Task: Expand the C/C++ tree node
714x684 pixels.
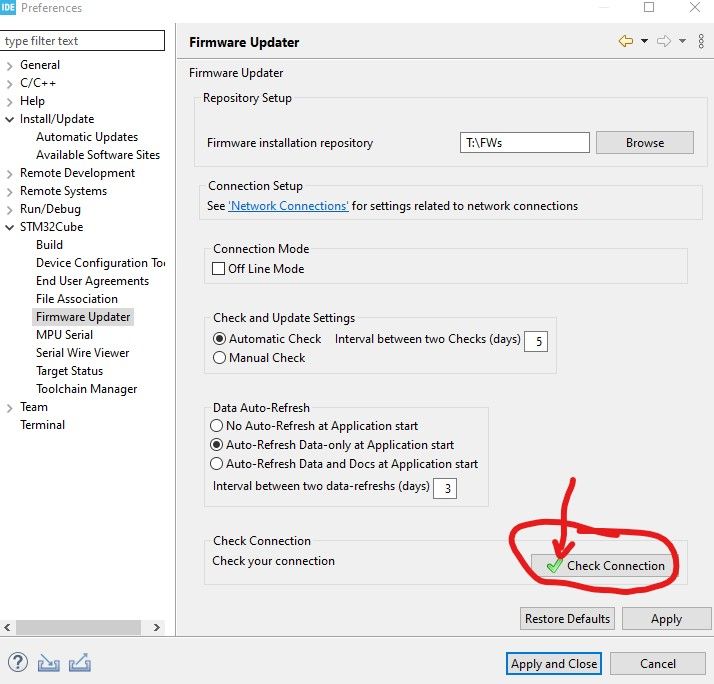Action: [x=9, y=84]
